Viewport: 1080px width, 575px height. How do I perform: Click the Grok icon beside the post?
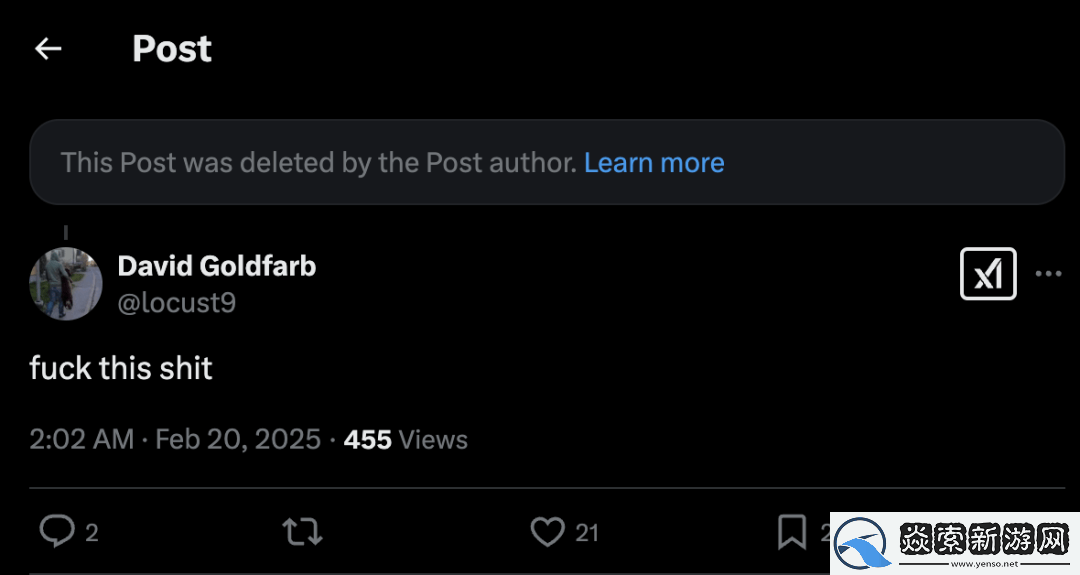coord(988,274)
